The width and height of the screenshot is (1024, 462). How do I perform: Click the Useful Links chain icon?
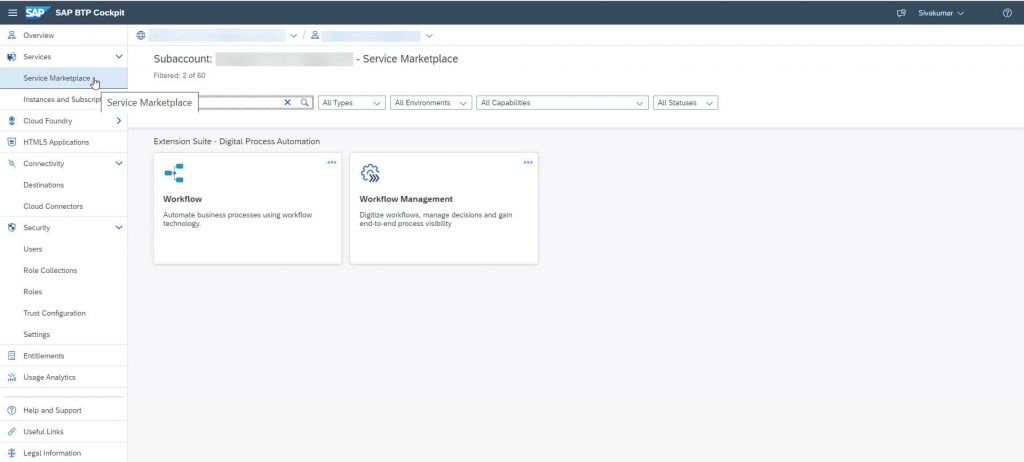(x=11, y=432)
